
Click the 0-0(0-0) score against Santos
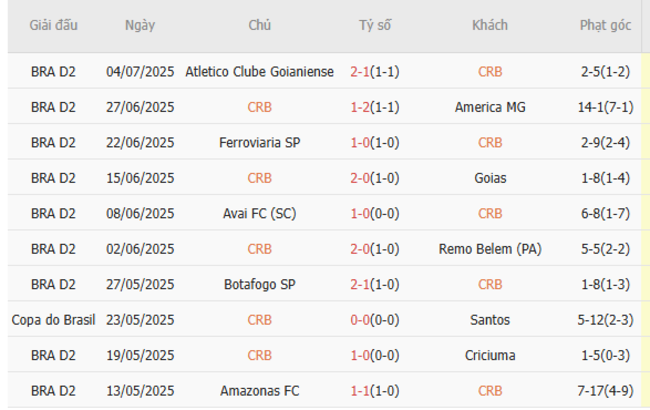[375, 320]
